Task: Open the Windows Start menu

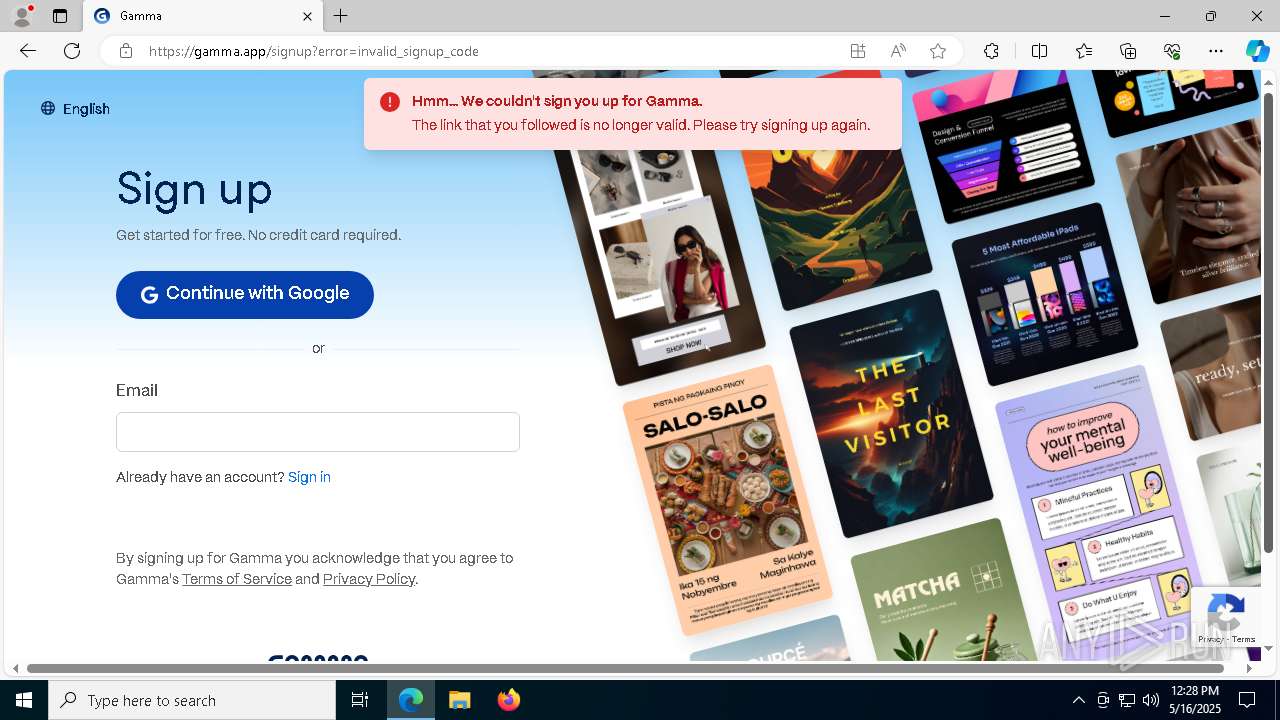Action: [24, 700]
